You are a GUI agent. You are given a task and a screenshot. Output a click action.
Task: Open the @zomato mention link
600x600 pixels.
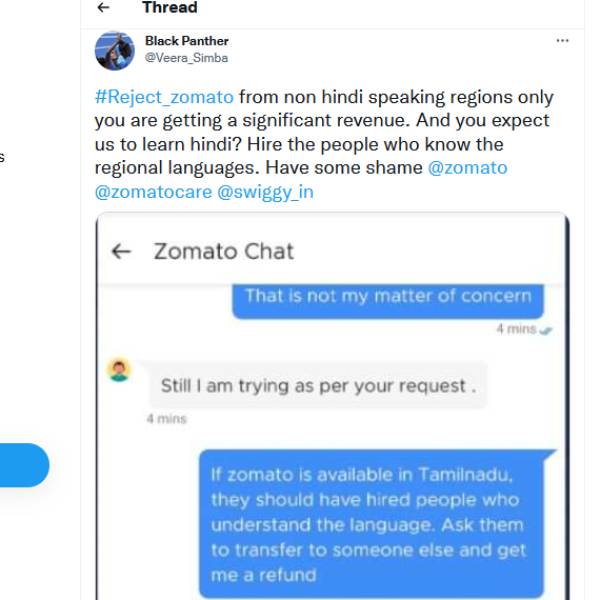[467, 167]
